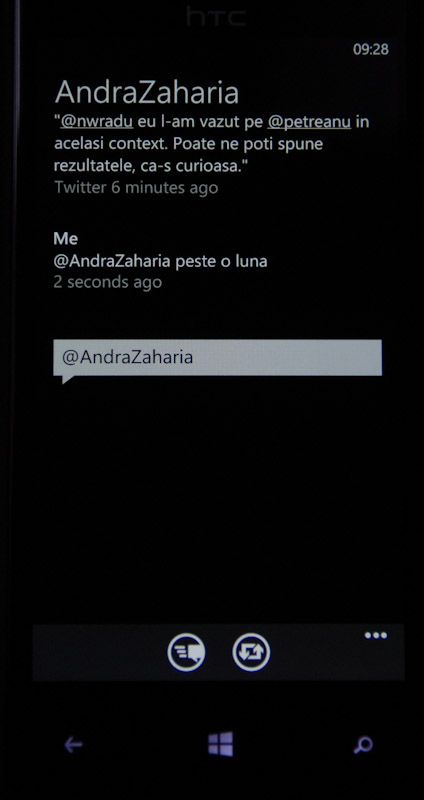Open the @nwradu mention link
Viewport: 424px width, 800px height.
(x=96, y=122)
